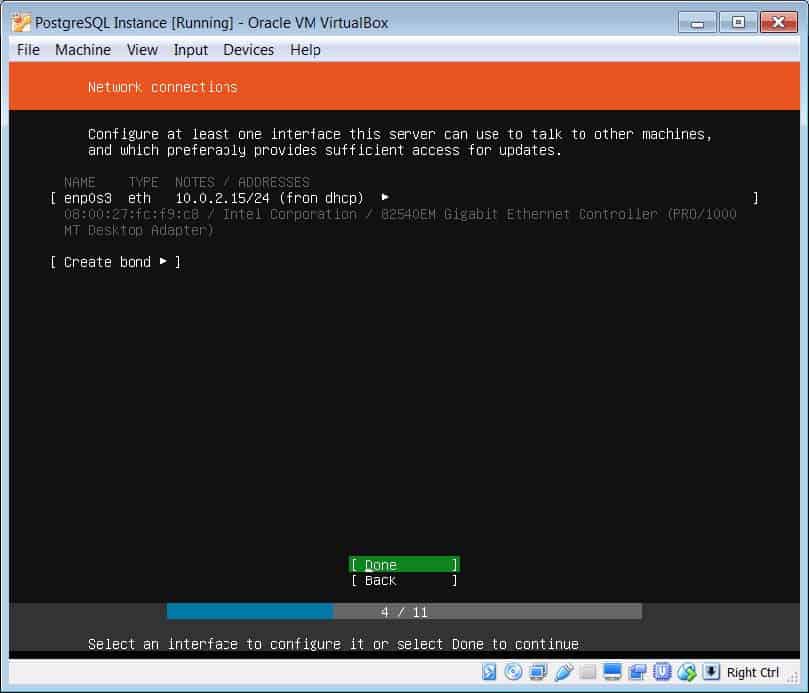809x693 pixels.
Task: Open the optical drive status icon
Action: 513,672
